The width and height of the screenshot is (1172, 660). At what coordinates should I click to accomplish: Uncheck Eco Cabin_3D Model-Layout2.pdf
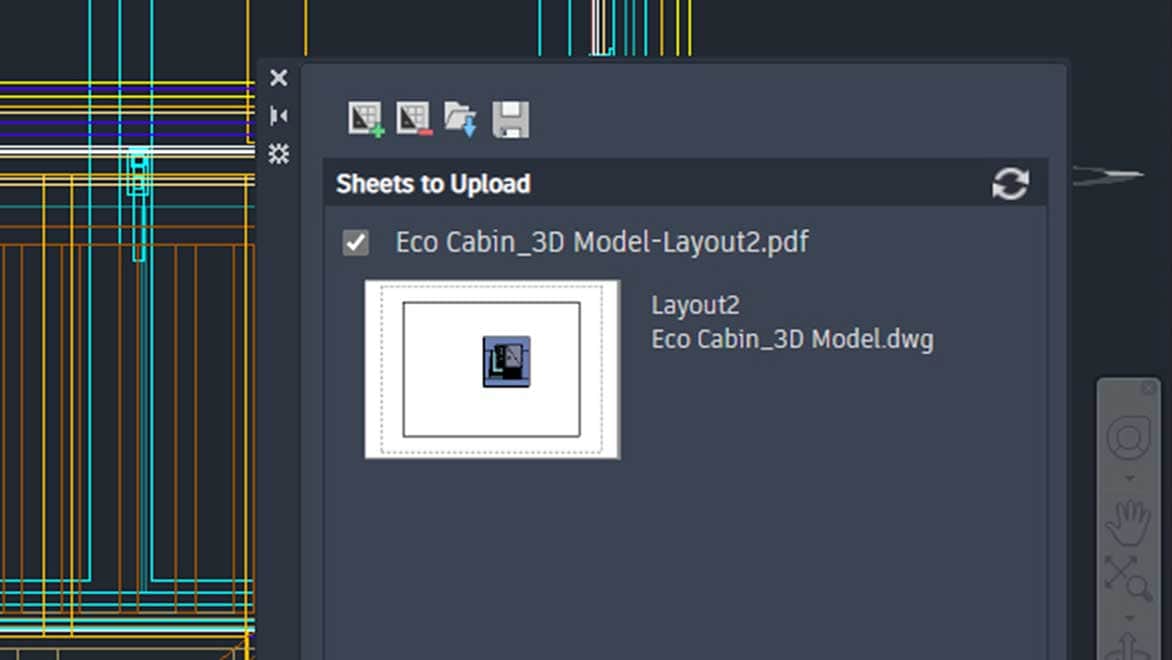[x=355, y=241]
